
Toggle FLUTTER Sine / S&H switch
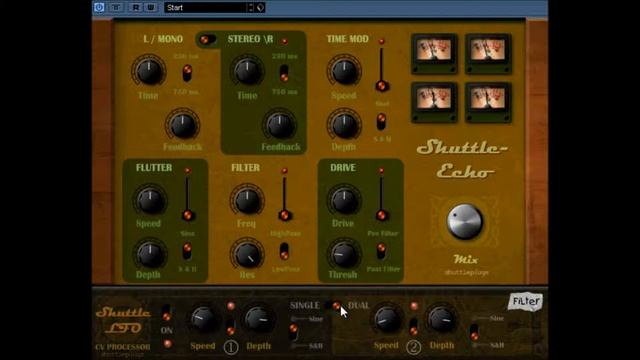click(x=187, y=251)
